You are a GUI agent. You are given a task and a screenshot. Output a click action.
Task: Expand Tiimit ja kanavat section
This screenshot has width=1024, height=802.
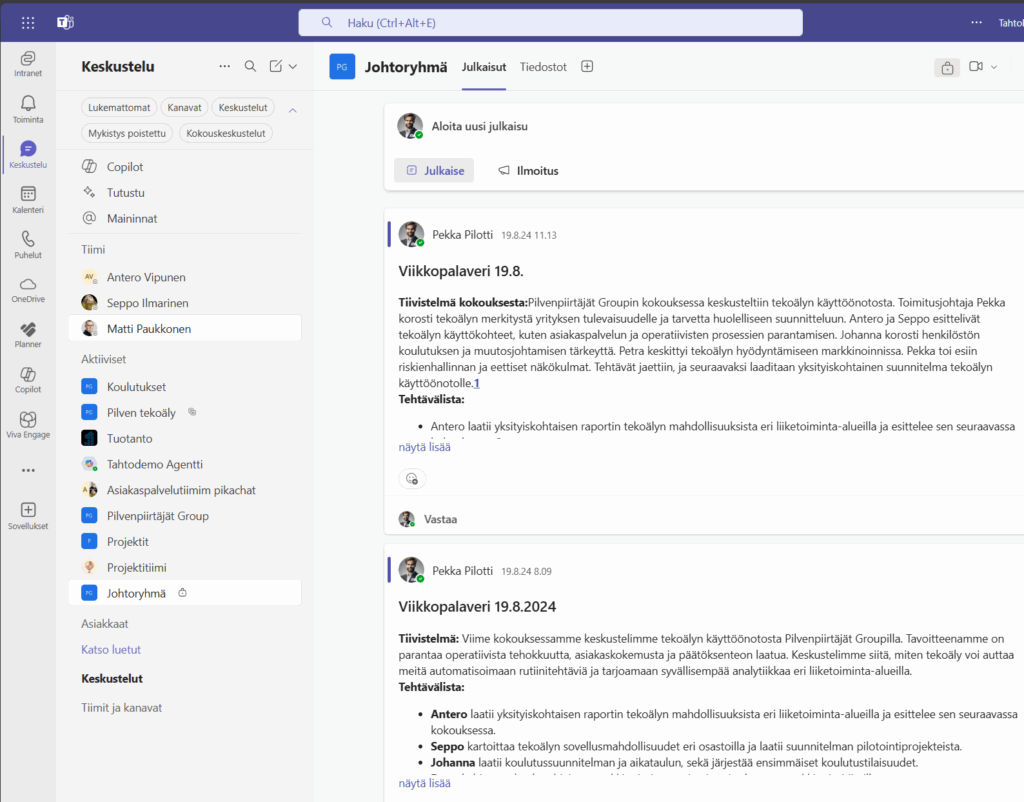tap(121, 707)
